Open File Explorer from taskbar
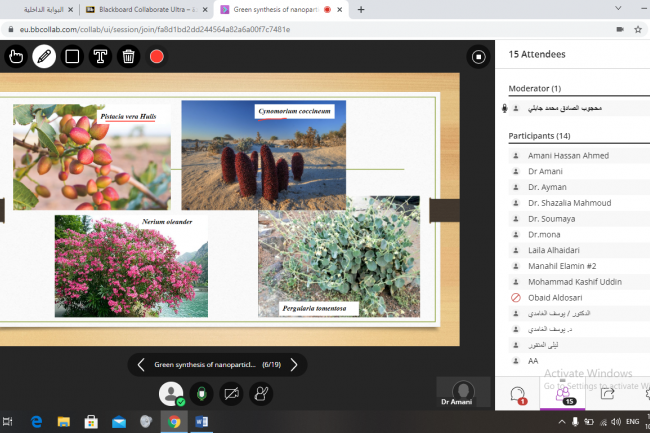Screen dimensions: 650x433 click(63, 422)
